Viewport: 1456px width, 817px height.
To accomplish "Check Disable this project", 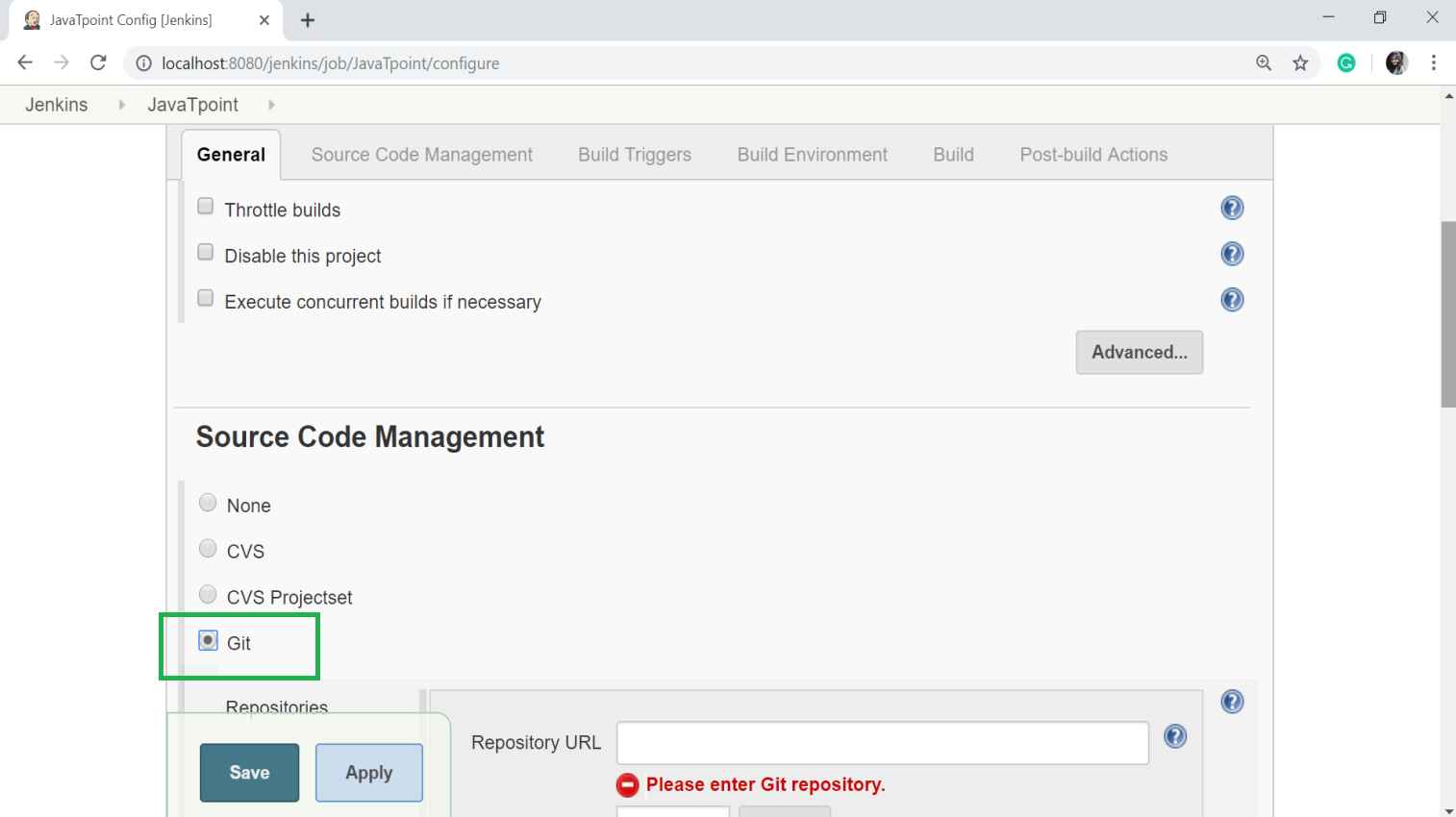I will click(x=205, y=252).
